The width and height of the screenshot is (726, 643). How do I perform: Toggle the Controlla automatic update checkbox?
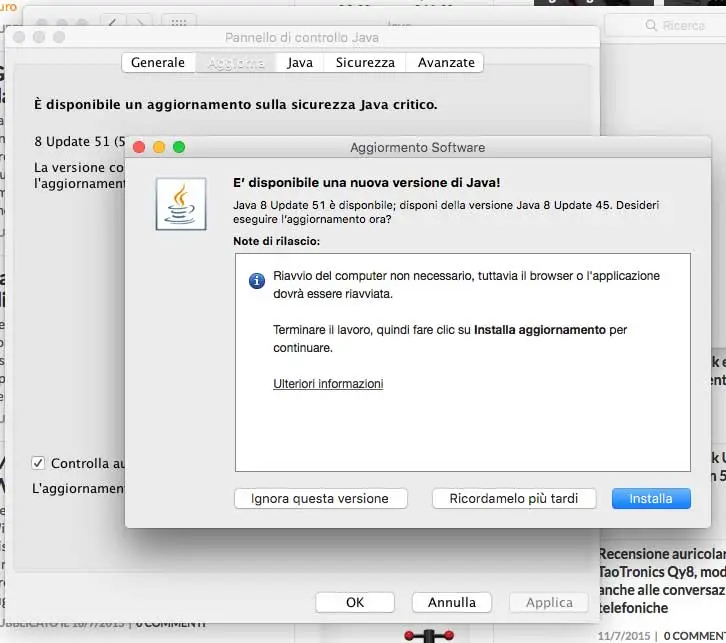click(38, 463)
